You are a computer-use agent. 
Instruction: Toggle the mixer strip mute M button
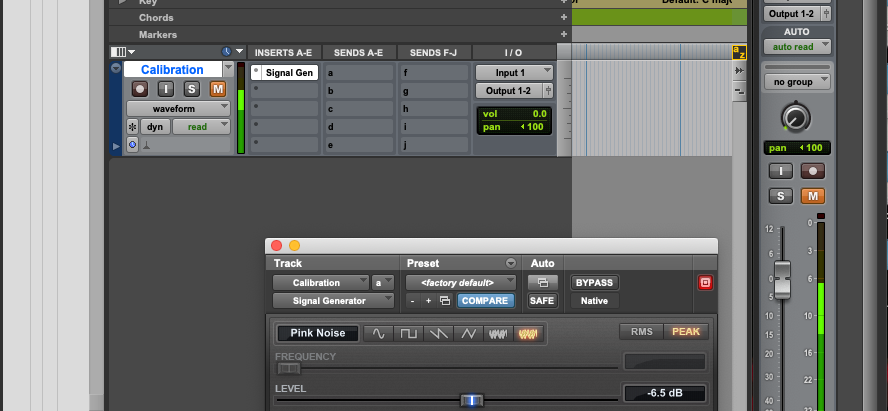coord(813,196)
